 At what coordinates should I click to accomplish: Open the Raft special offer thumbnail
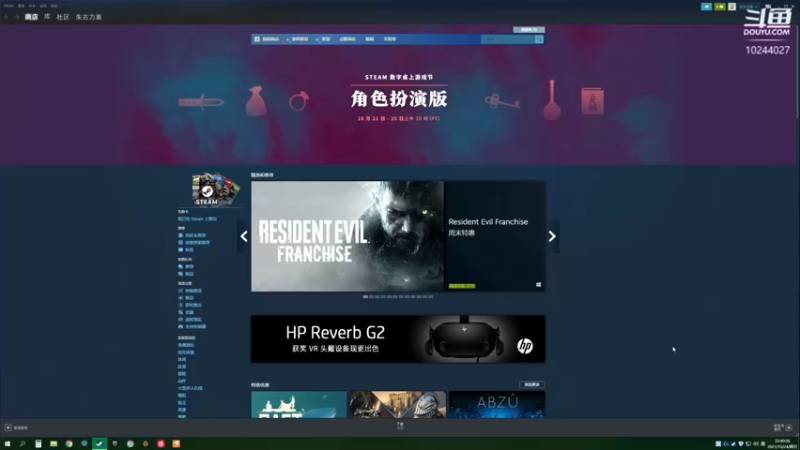click(x=299, y=405)
